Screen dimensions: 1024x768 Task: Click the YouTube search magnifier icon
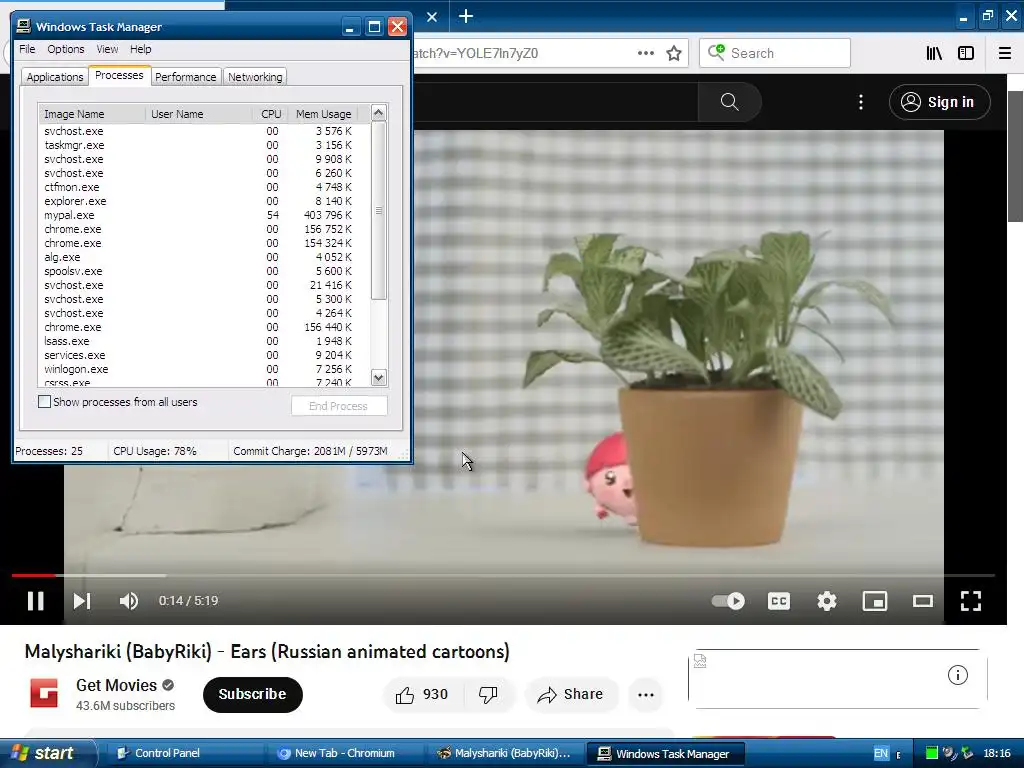[x=729, y=102]
